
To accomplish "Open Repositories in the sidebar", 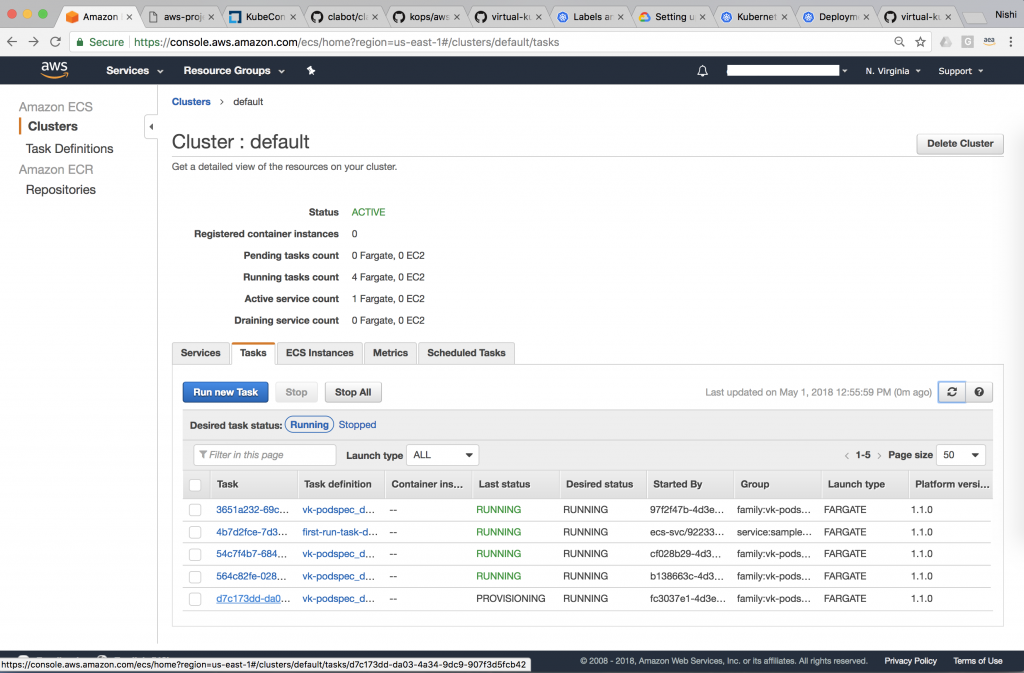I will (61, 190).
